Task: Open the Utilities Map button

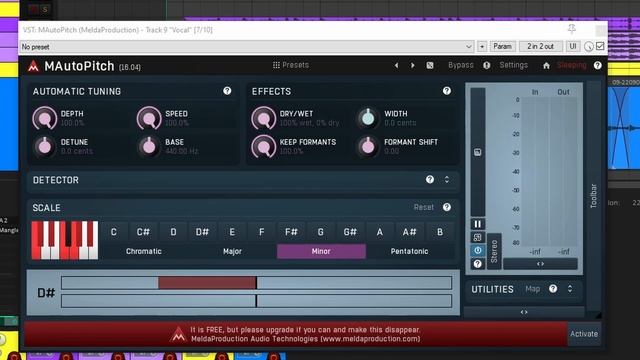Action: coord(533,289)
